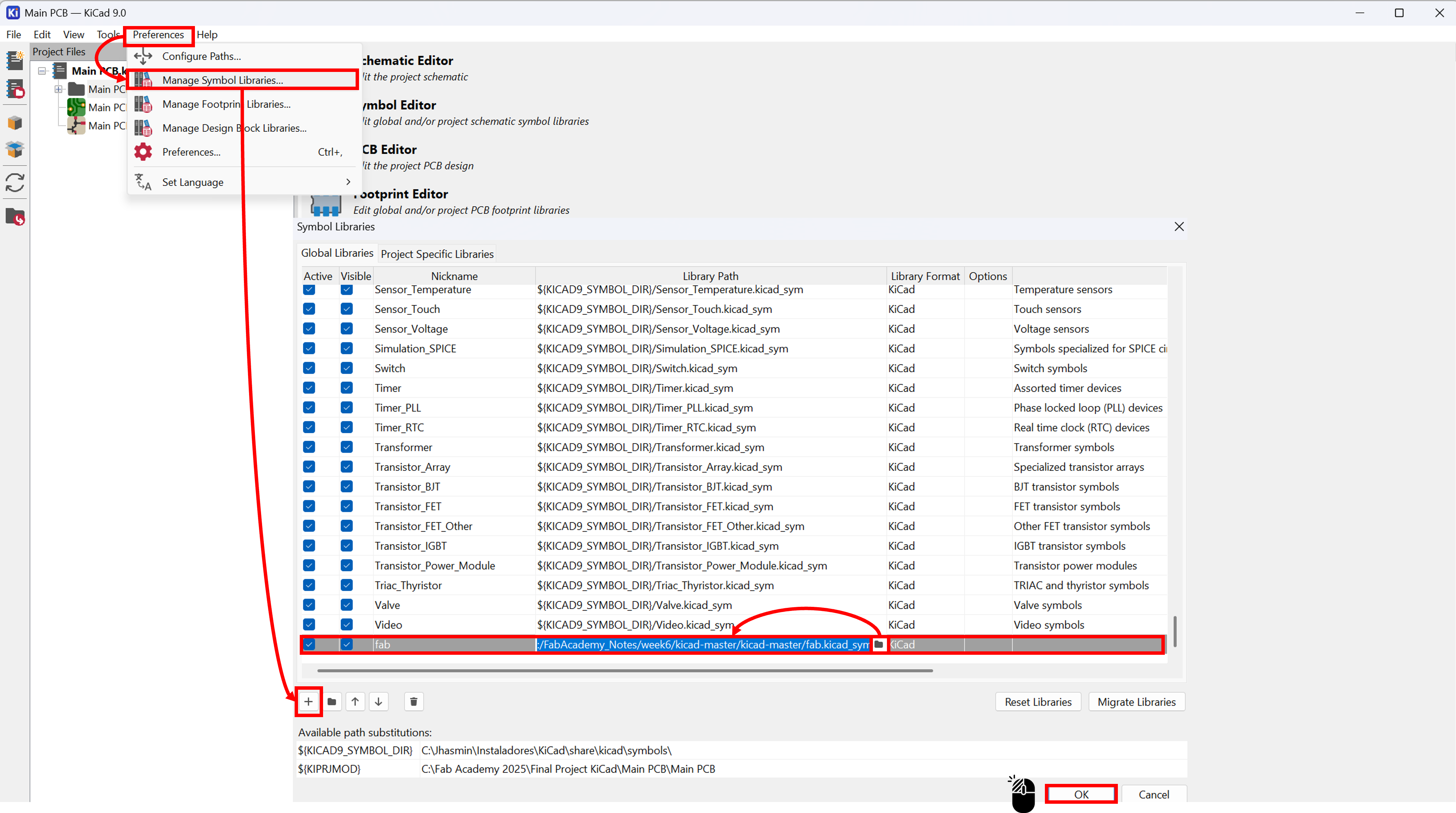Expand the Main PCB folder node
Image resolution: width=1456 pixels, height=813 pixels.
(x=59, y=89)
